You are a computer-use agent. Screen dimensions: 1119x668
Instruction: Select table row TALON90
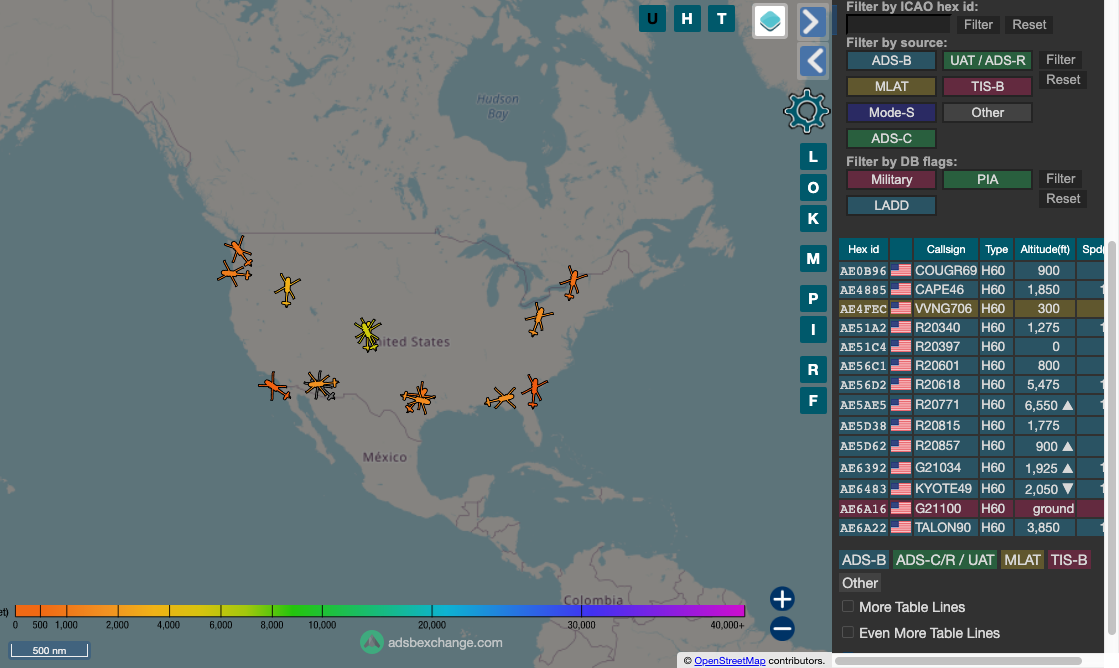click(x=971, y=527)
